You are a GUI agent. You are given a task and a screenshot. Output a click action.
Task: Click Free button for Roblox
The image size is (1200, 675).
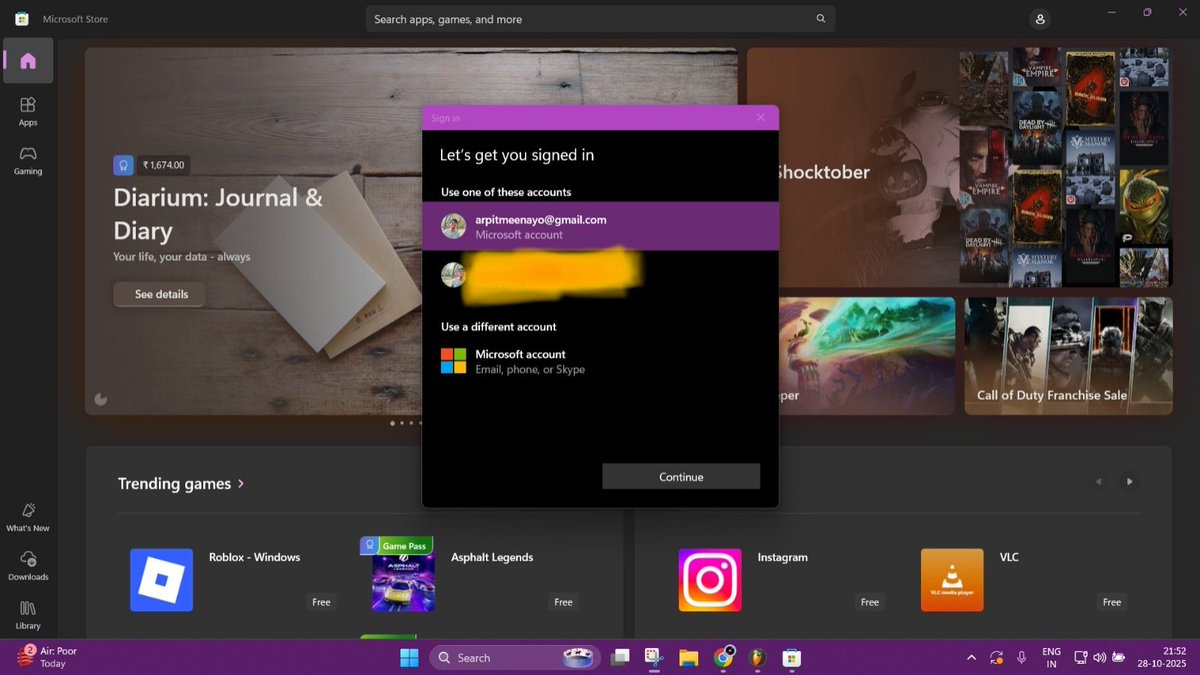(321, 602)
